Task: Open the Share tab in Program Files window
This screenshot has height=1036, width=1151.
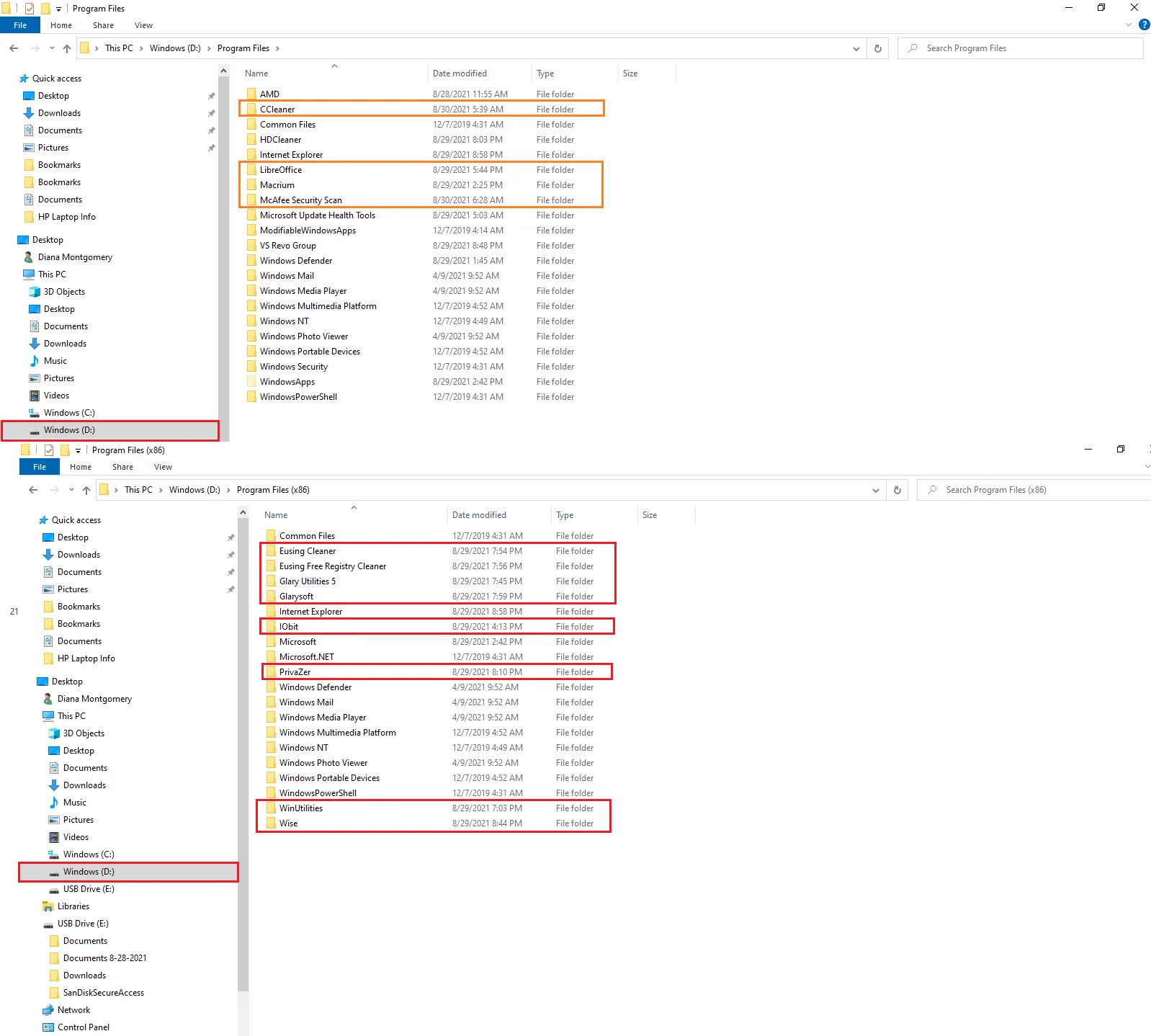Action: [x=103, y=25]
